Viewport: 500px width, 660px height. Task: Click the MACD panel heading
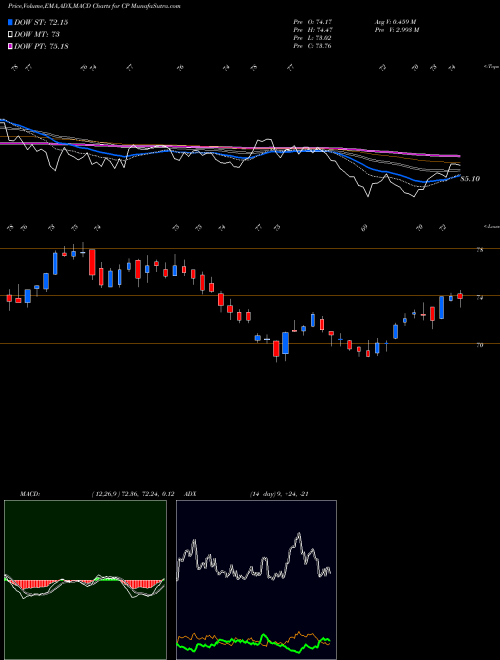click(x=30, y=494)
